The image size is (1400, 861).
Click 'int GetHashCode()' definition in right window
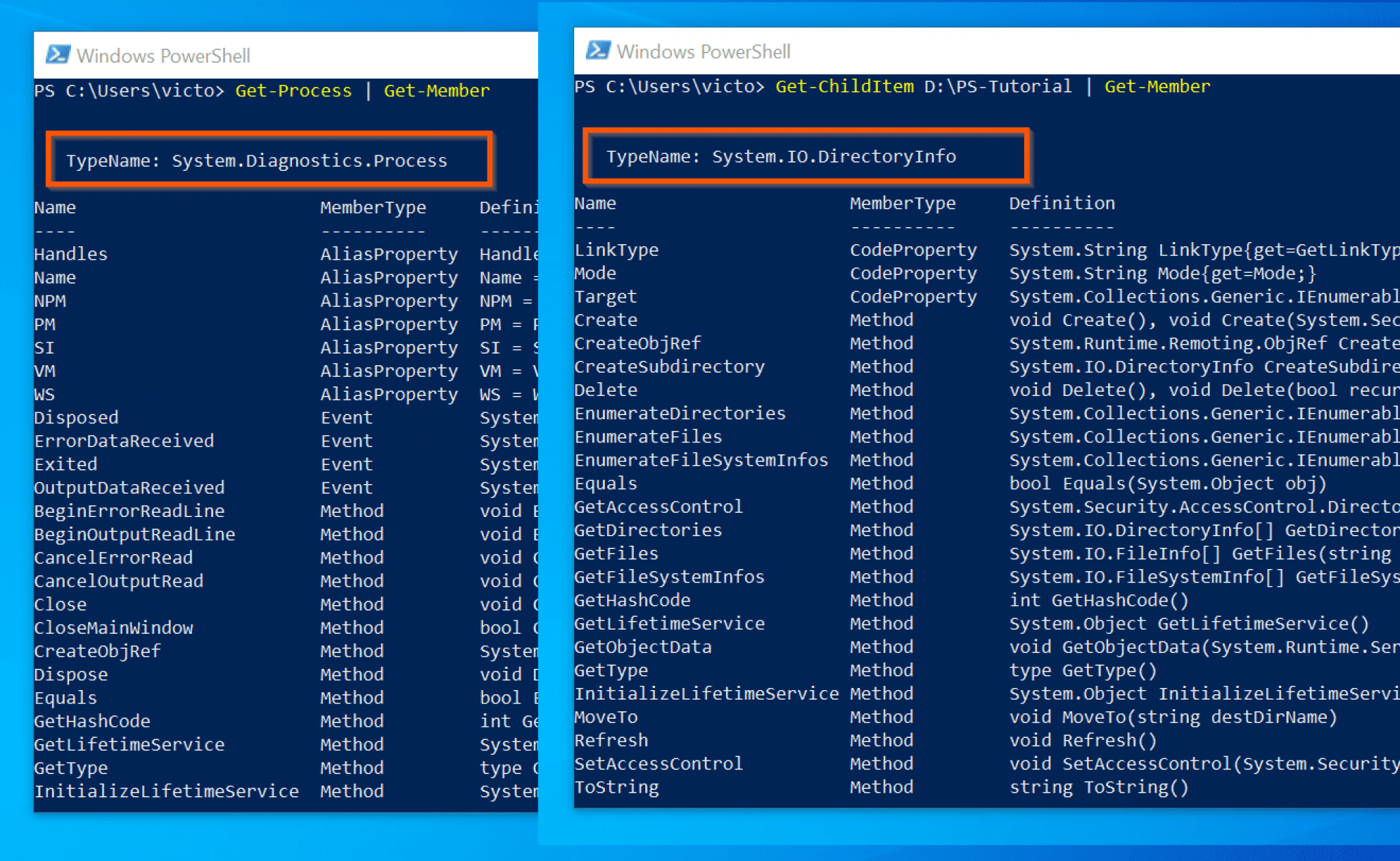[1099, 600]
